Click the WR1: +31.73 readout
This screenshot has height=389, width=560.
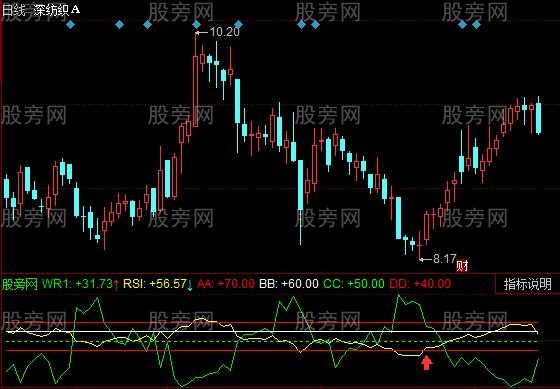78,284
